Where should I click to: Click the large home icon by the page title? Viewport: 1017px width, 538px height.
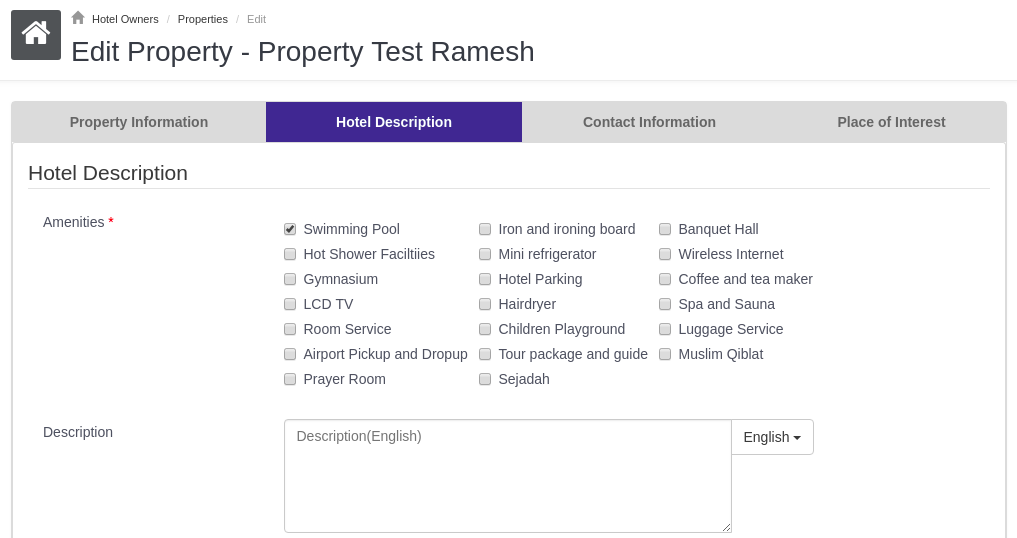(36, 35)
